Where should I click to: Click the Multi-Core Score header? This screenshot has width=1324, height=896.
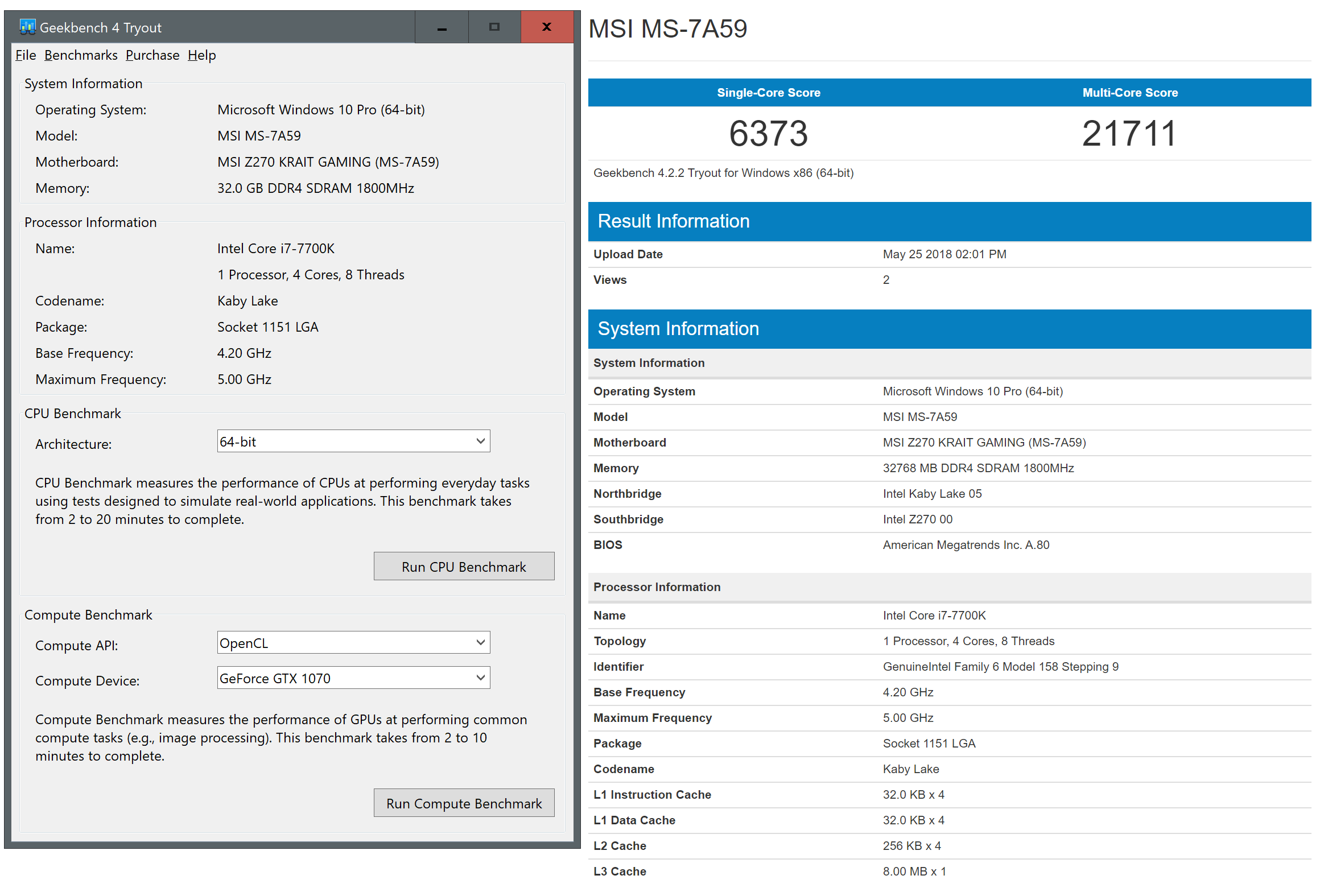(x=1131, y=93)
